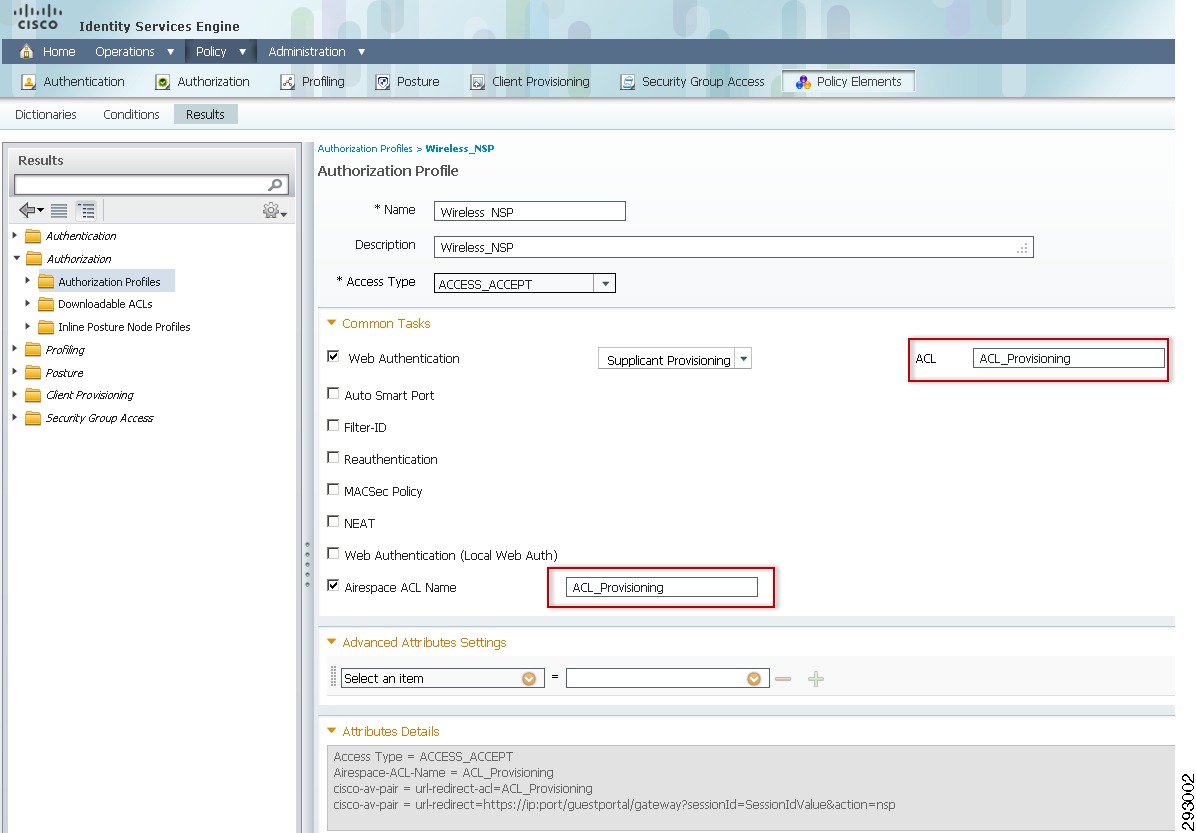Viewport: 1196px width, 833px height.
Task: Click the Cisco logo
Action: 38,18
